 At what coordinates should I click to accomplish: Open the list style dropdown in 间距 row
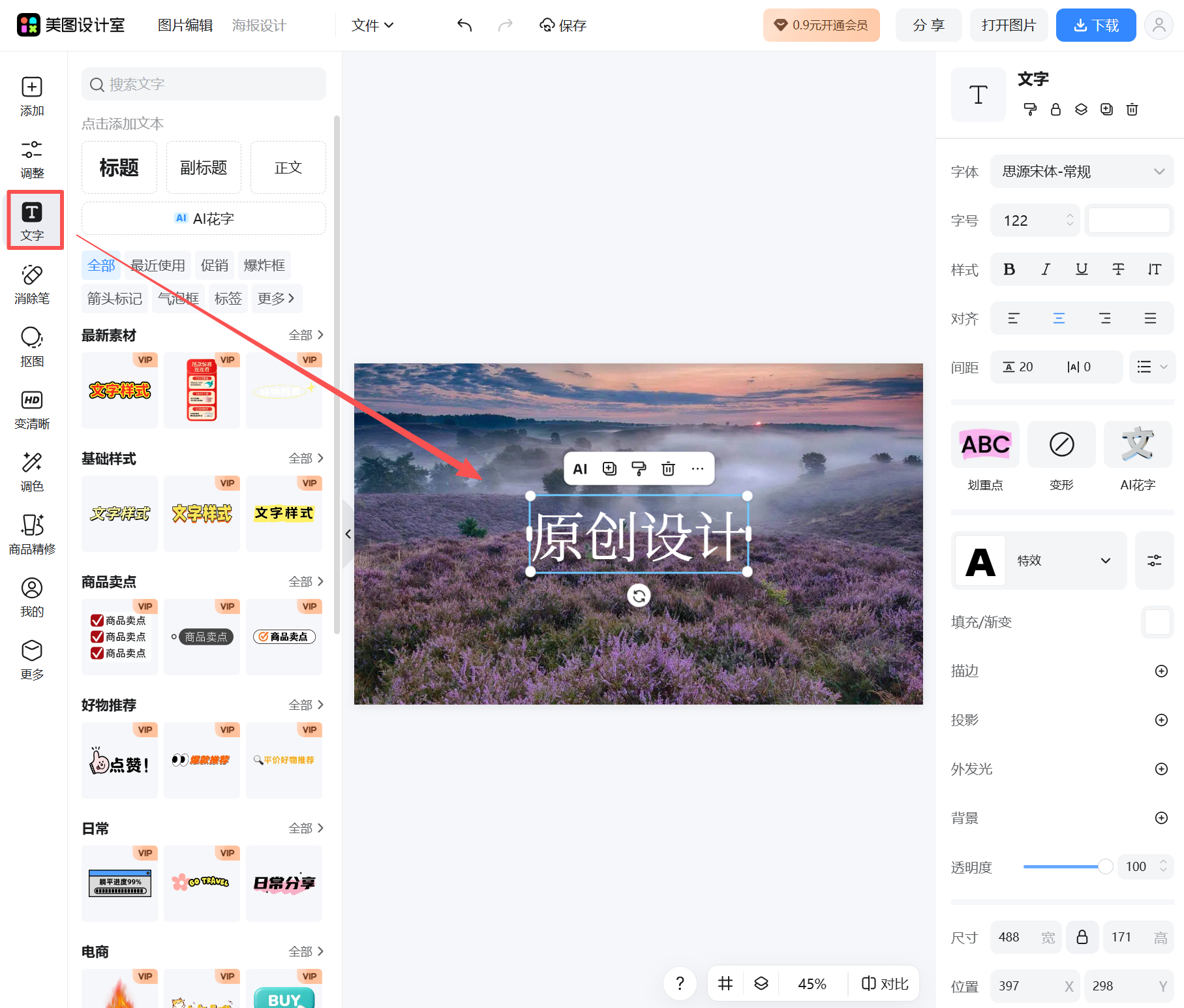coord(1152,367)
